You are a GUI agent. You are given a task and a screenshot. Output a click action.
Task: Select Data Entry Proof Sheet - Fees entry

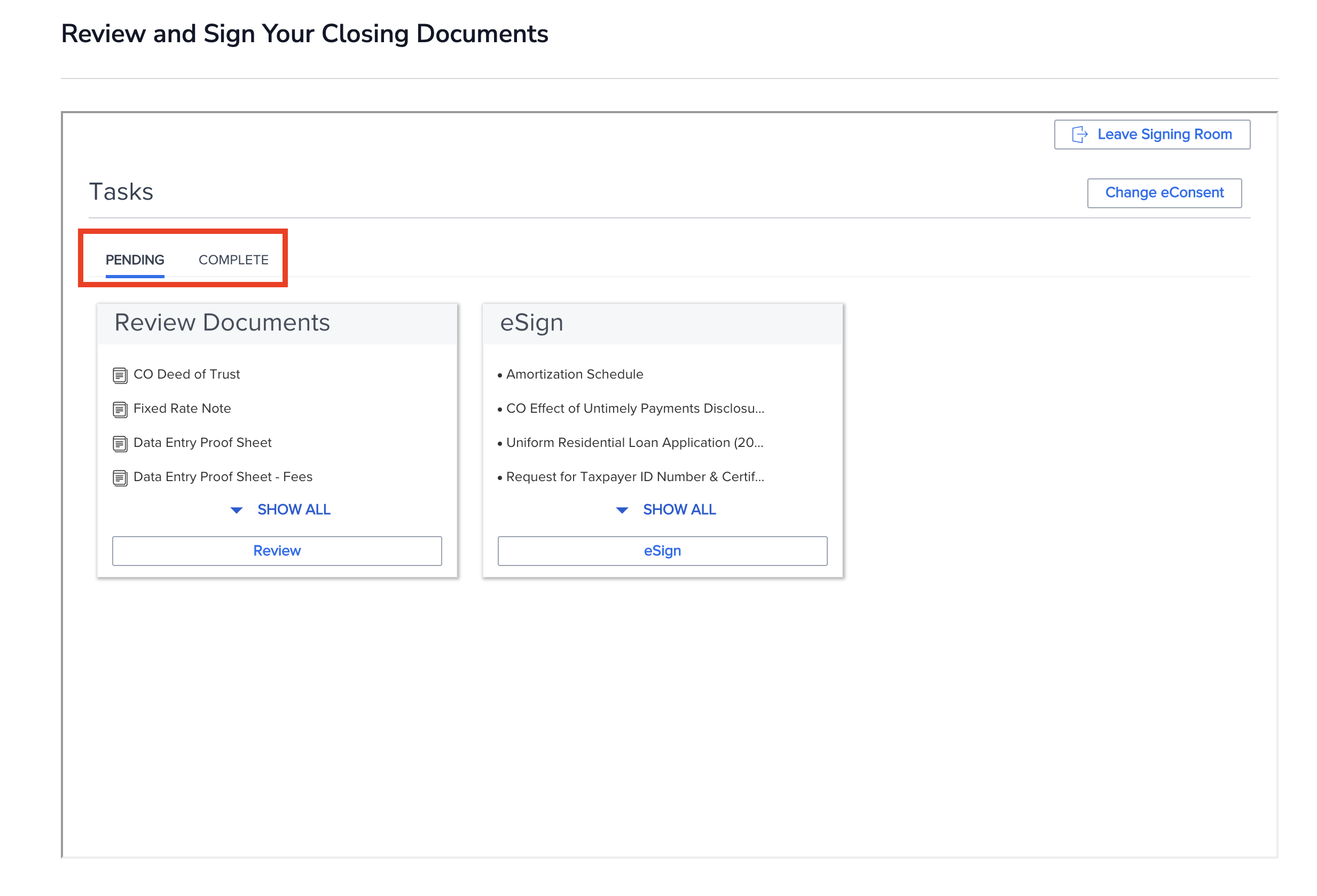click(223, 477)
